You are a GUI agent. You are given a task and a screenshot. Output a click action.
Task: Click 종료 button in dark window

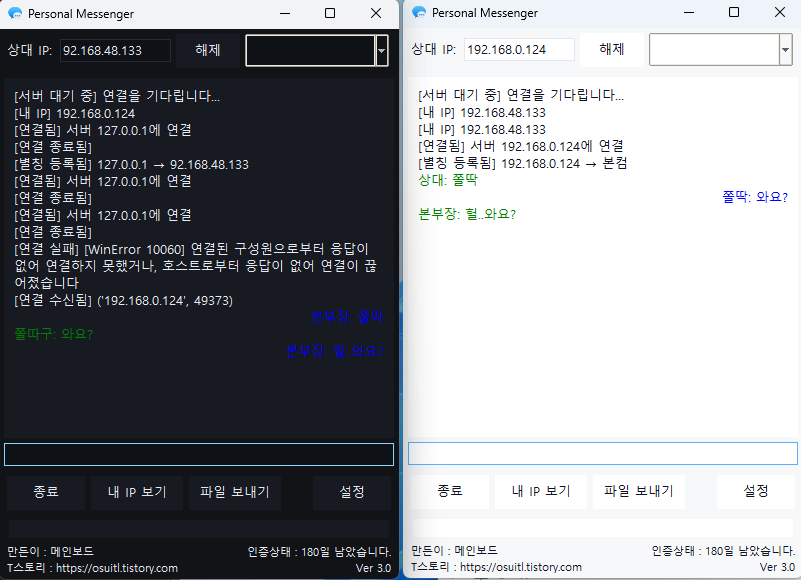pos(46,492)
